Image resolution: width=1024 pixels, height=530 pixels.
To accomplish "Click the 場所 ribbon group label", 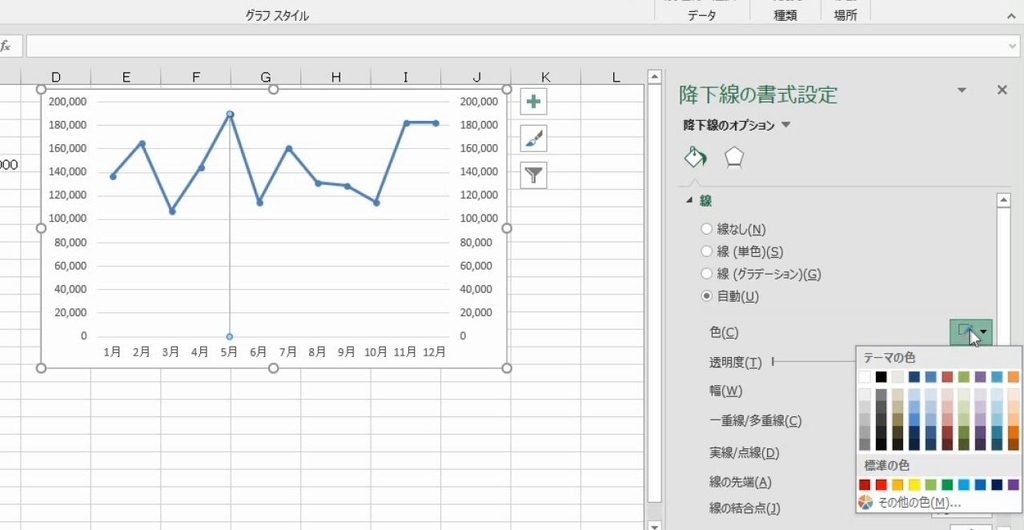I will tap(846, 16).
